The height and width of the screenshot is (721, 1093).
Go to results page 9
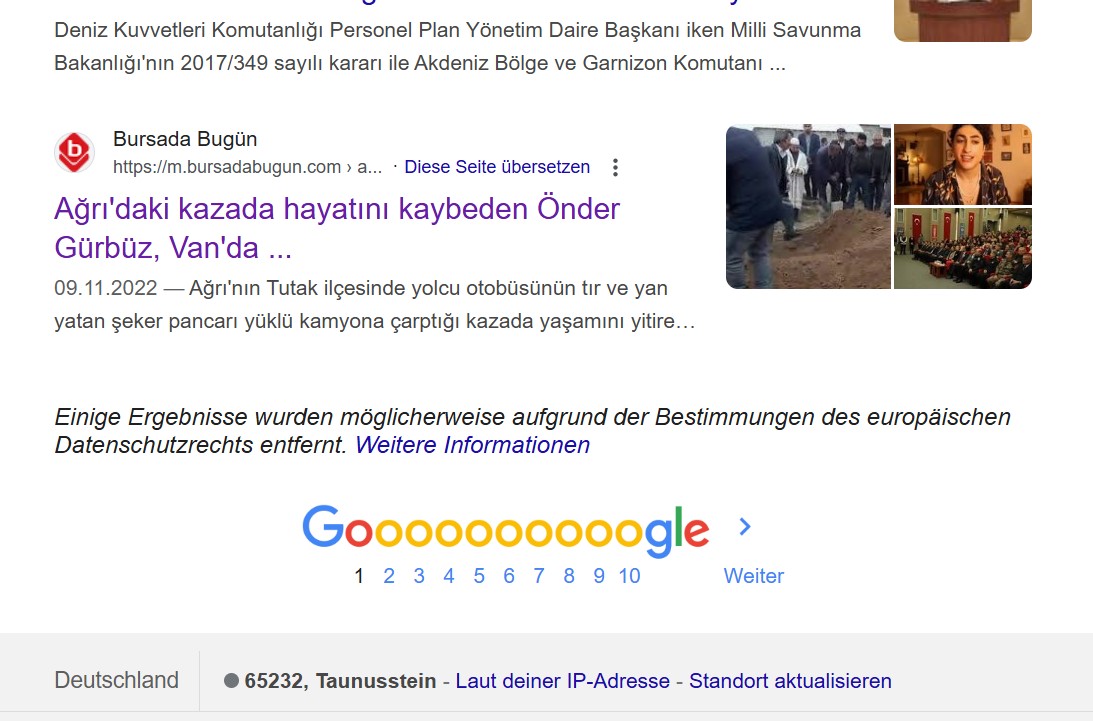click(x=599, y=576)
